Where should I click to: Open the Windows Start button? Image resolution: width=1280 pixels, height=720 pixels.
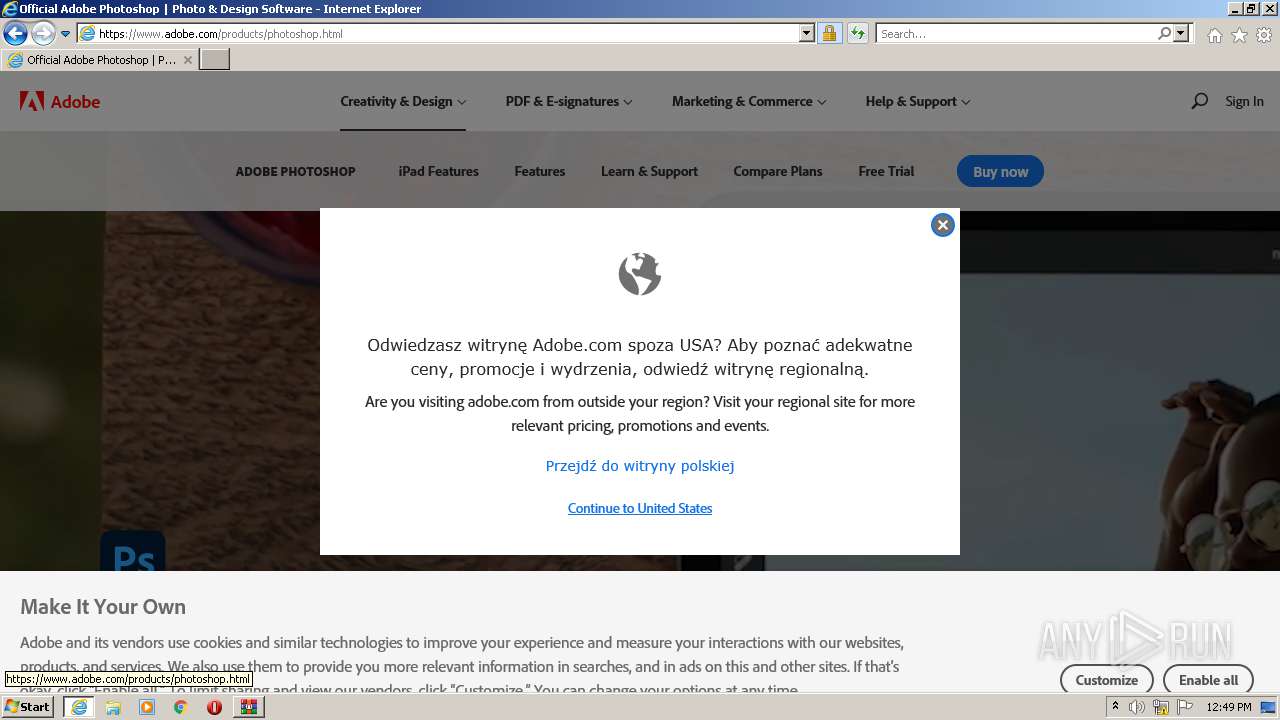(x=28, y=707)
